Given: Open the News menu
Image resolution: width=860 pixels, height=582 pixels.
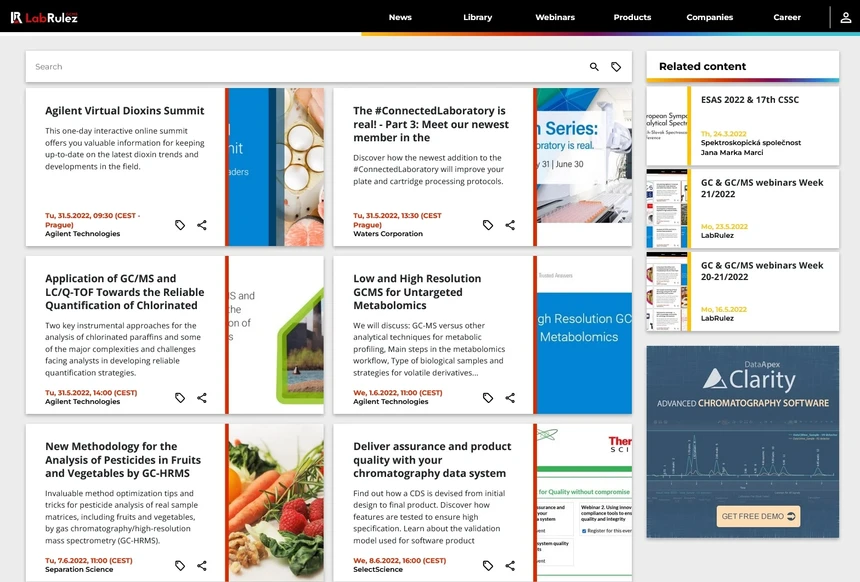Looking at the screenshot, I should [400, 18].
